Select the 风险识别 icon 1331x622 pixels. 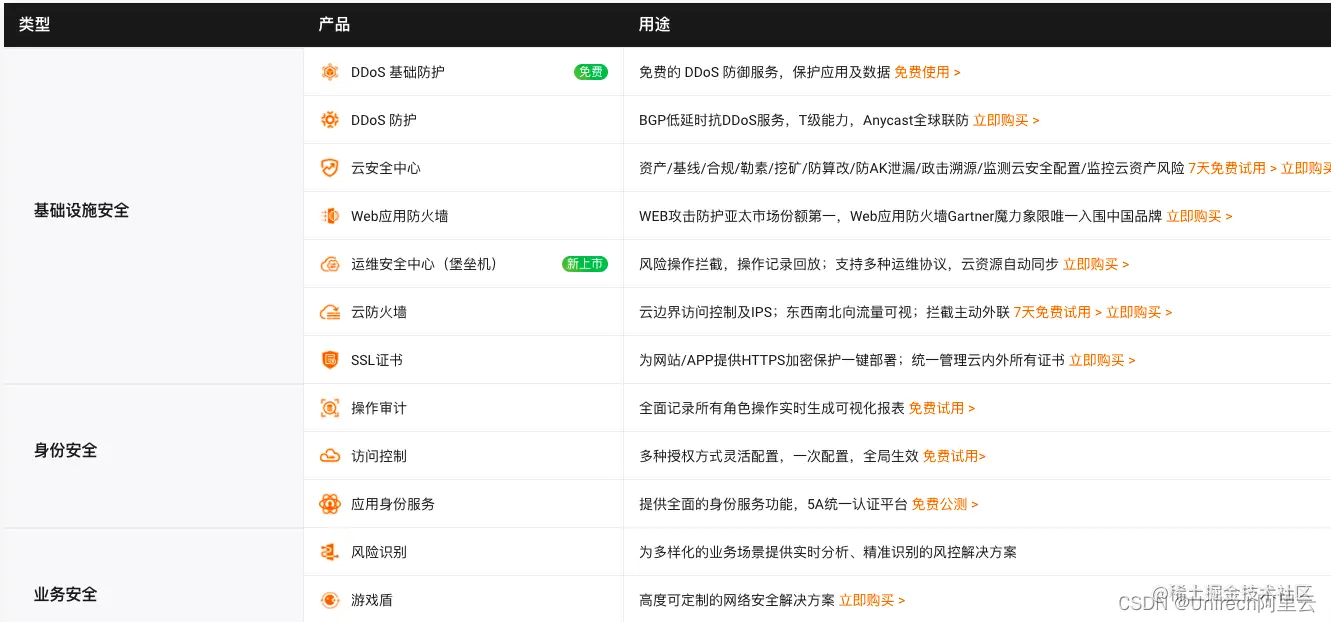point(329,551)
